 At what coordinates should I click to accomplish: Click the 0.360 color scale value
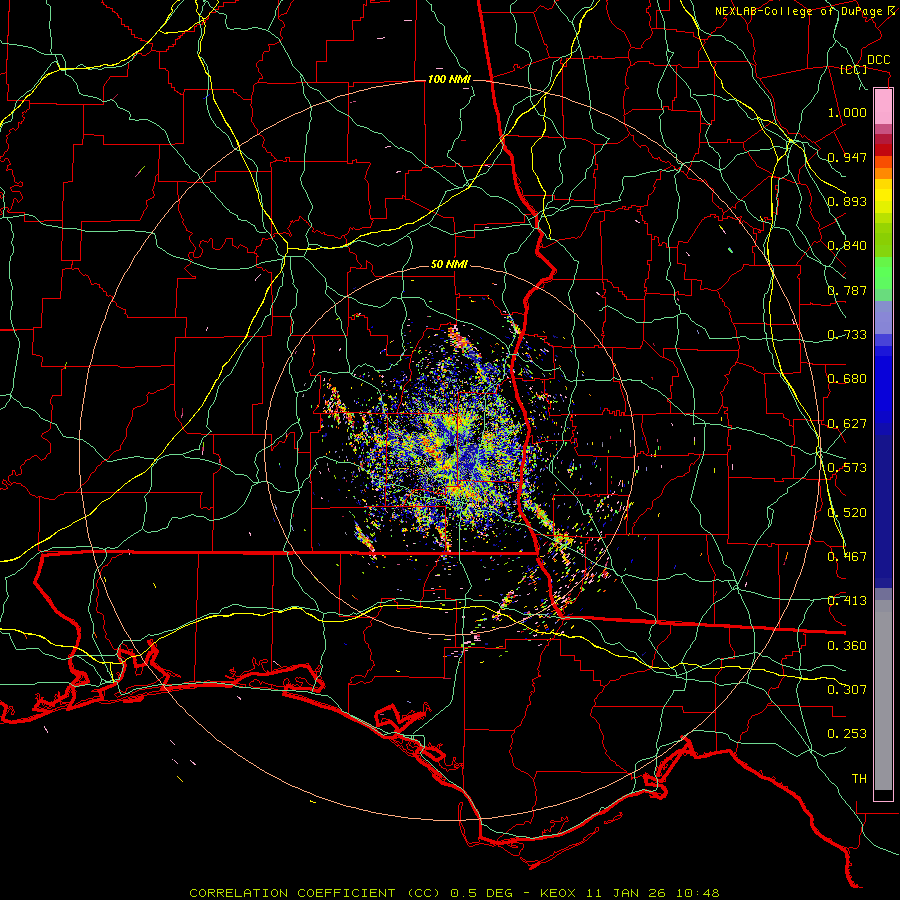click(847, 646)
